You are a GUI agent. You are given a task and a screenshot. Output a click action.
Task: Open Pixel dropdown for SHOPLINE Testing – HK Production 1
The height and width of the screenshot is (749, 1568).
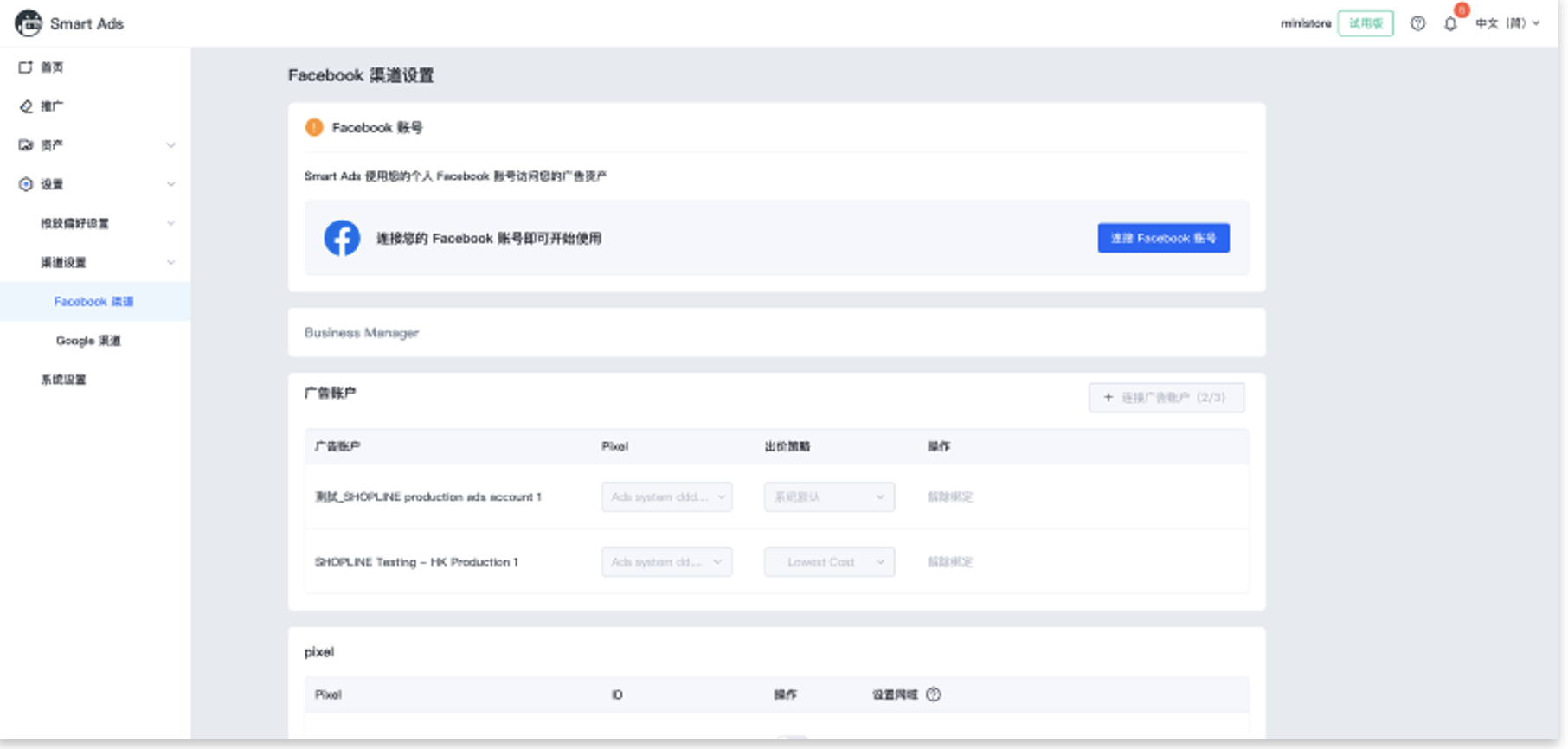tap(667, 562)
